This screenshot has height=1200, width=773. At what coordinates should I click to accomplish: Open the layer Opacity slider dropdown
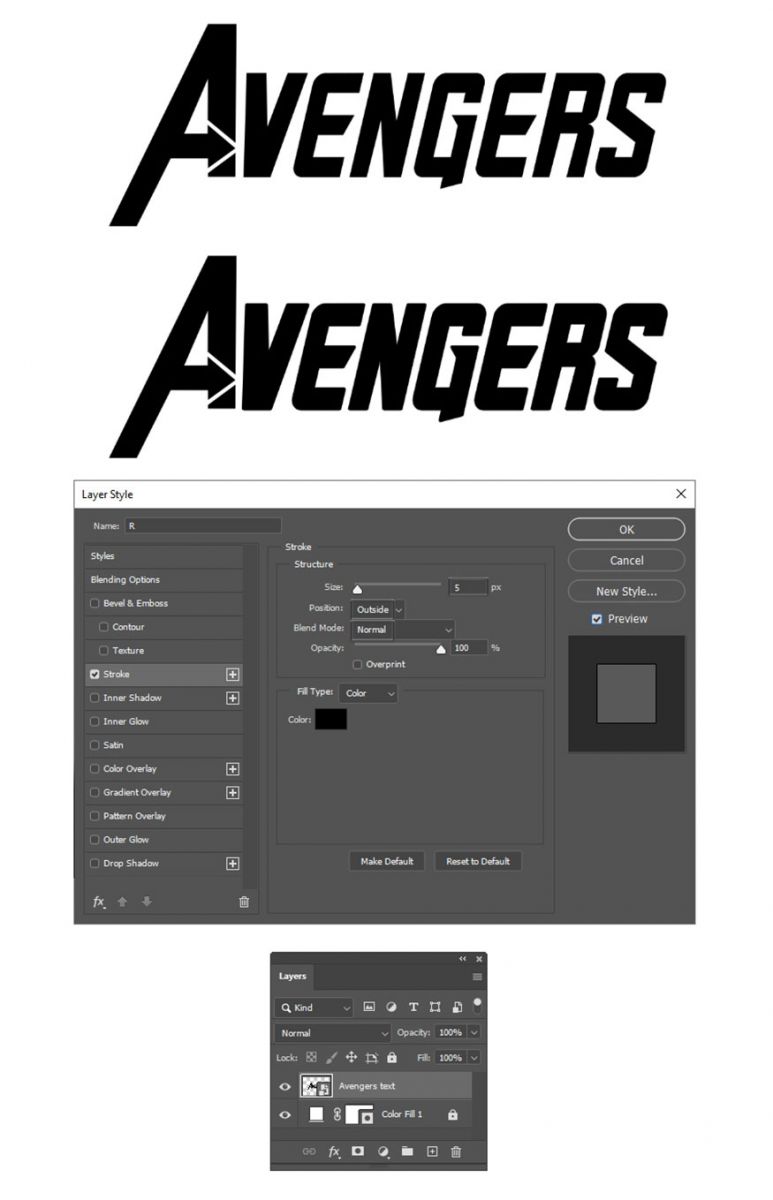point(474,1033)
